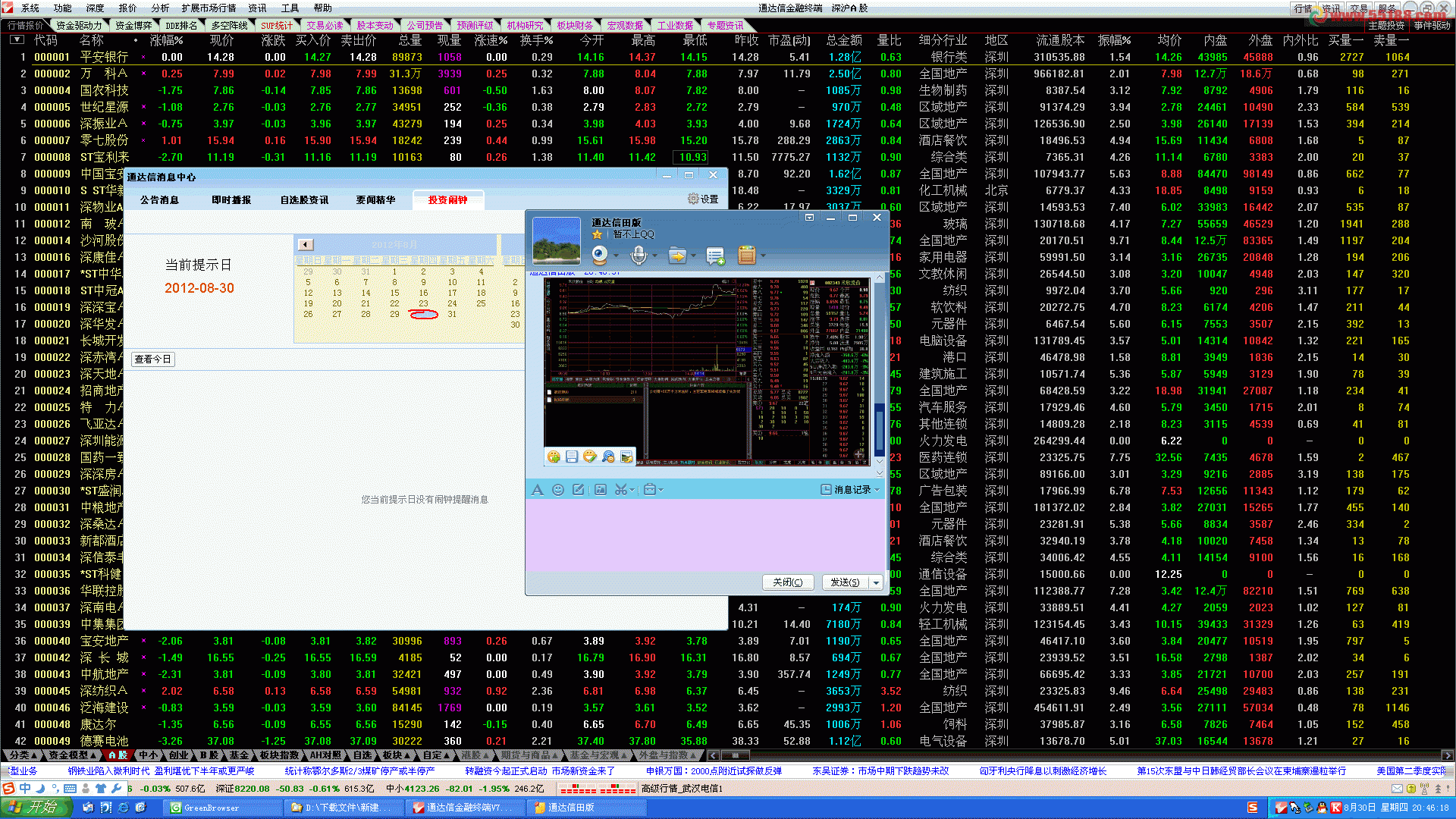This screenshot has width=1456, height=819.
Task: Switch to the DDE排名 tab
Action: pyautogui.click(x=181, y=25)
